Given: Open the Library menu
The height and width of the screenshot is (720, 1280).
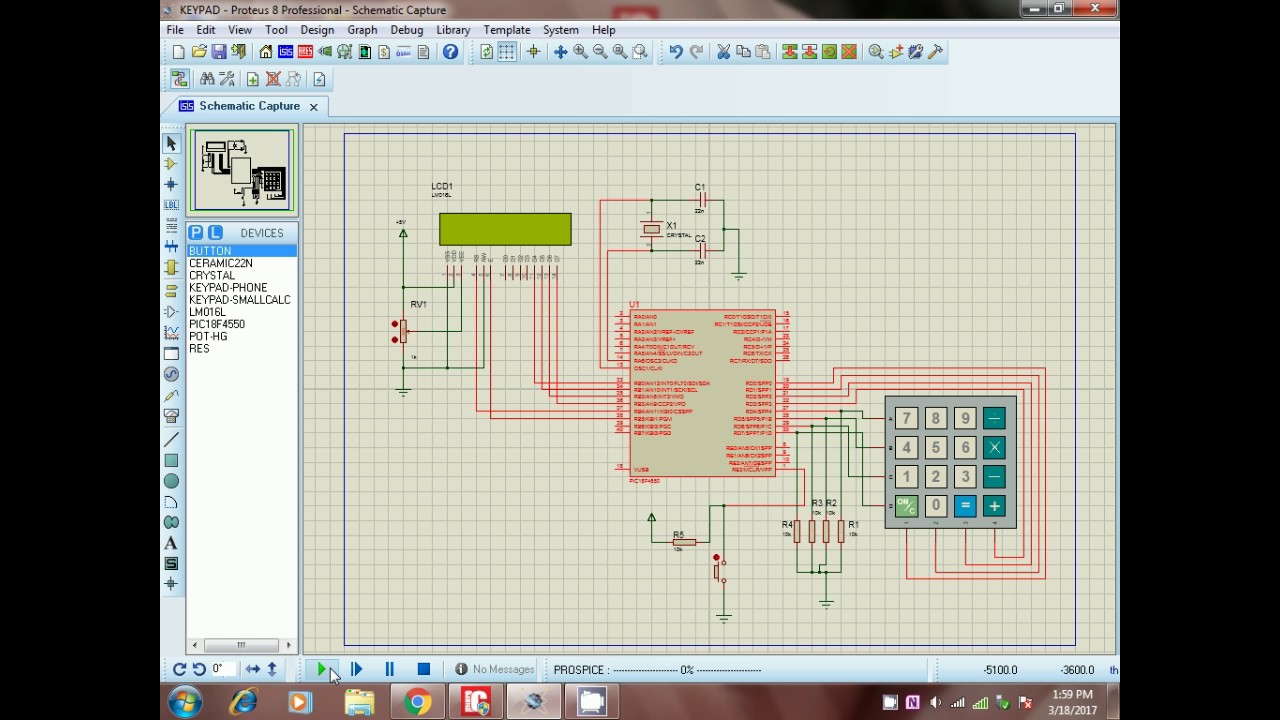Looking at the screenshot, I should (x=453, y=30).
